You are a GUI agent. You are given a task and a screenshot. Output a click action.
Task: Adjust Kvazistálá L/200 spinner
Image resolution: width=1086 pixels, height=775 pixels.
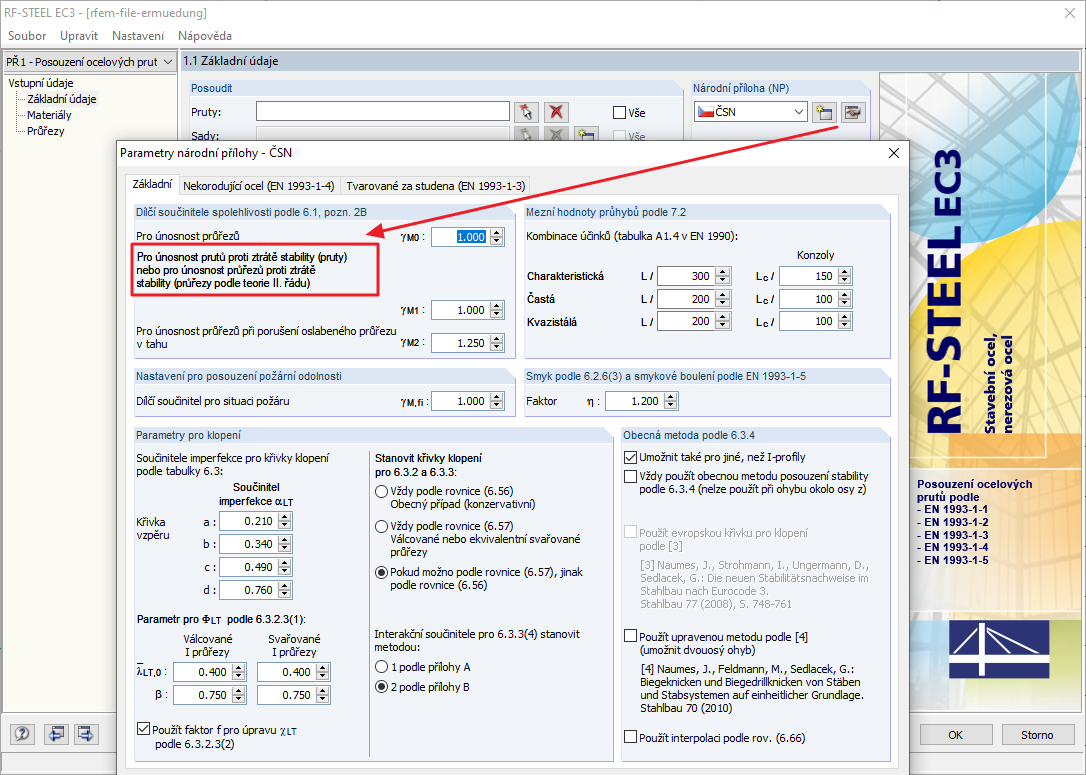[723, 321]
